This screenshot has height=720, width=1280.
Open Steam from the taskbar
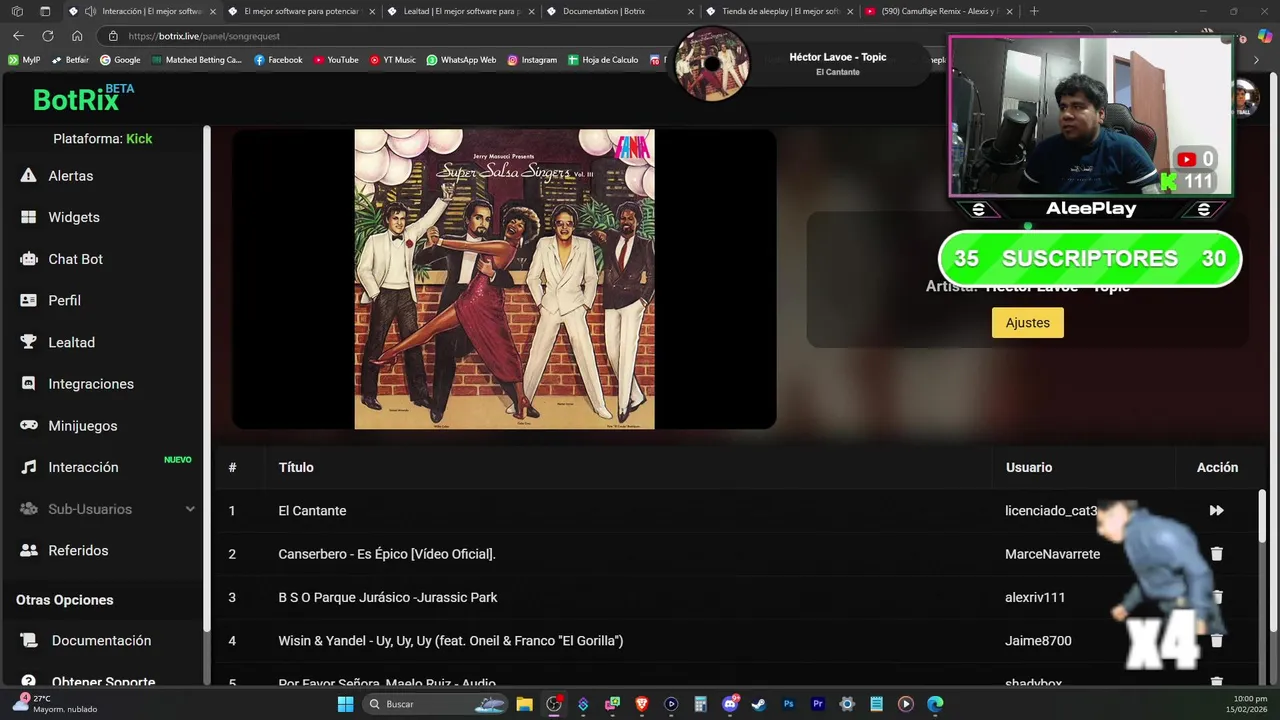pos(759,704)
